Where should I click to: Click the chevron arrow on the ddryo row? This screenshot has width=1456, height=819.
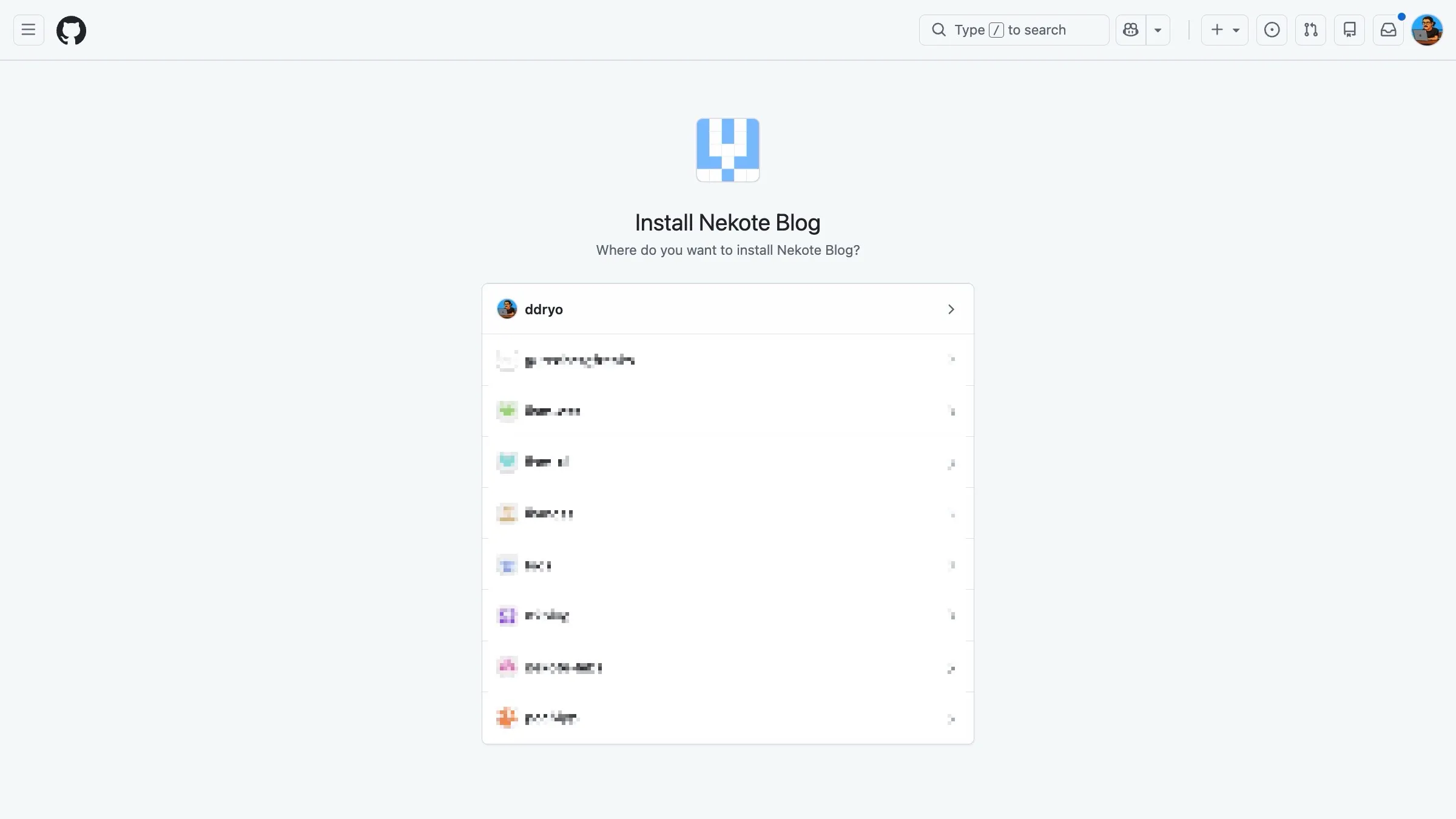point(951,309)
